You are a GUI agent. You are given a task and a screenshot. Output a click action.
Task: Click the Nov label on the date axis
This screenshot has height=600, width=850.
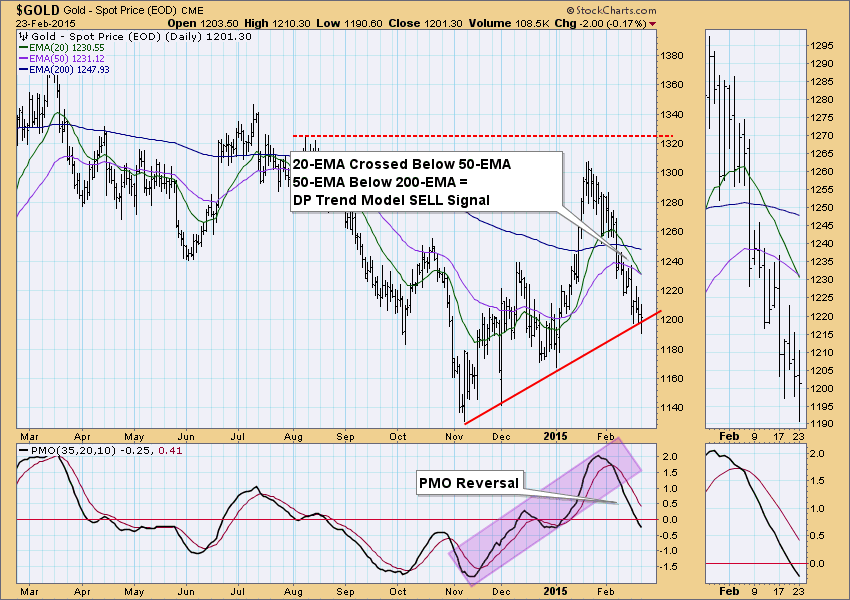[454, 437]
